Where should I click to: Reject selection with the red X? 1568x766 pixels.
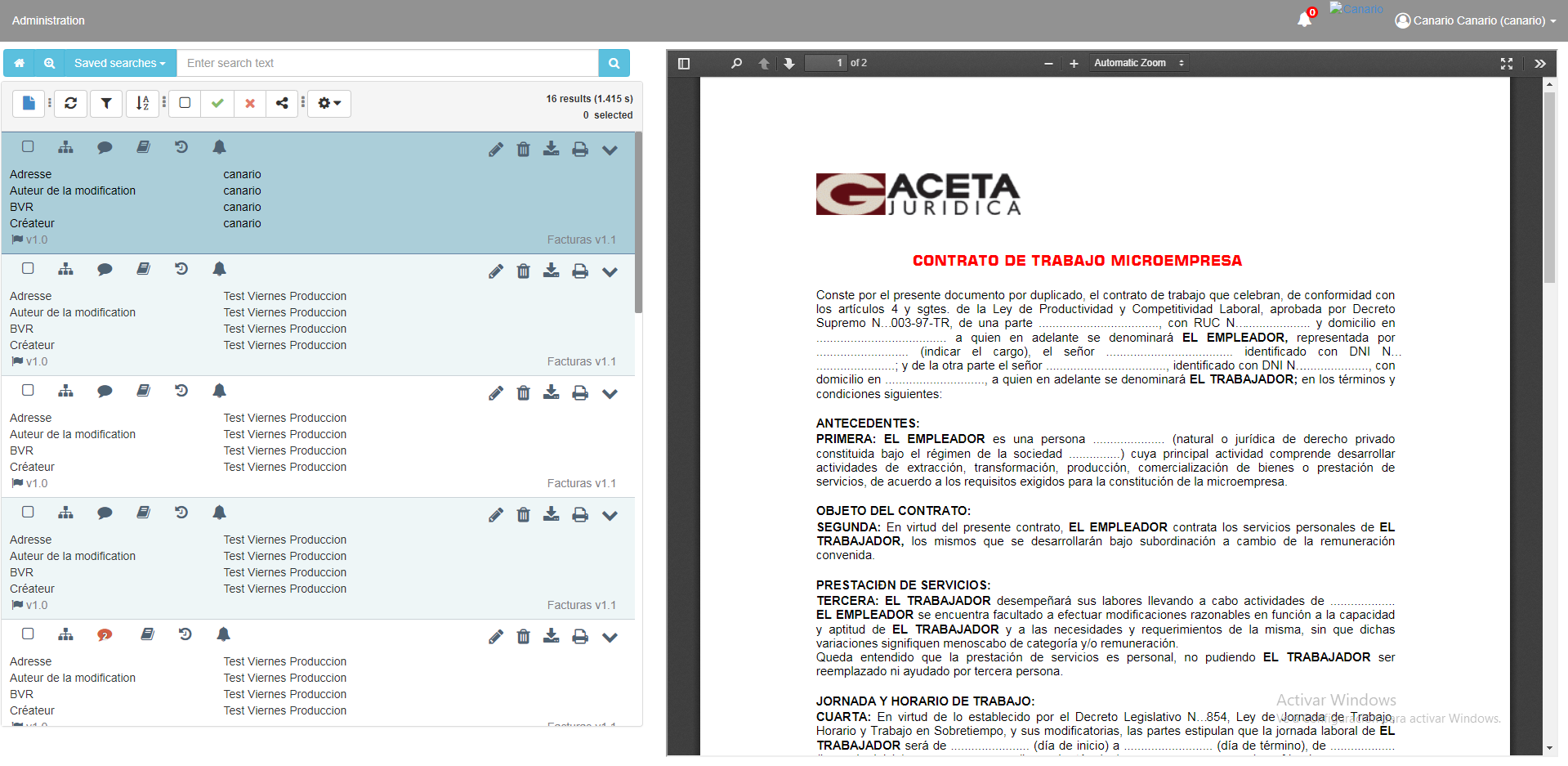tap(250, 103)
